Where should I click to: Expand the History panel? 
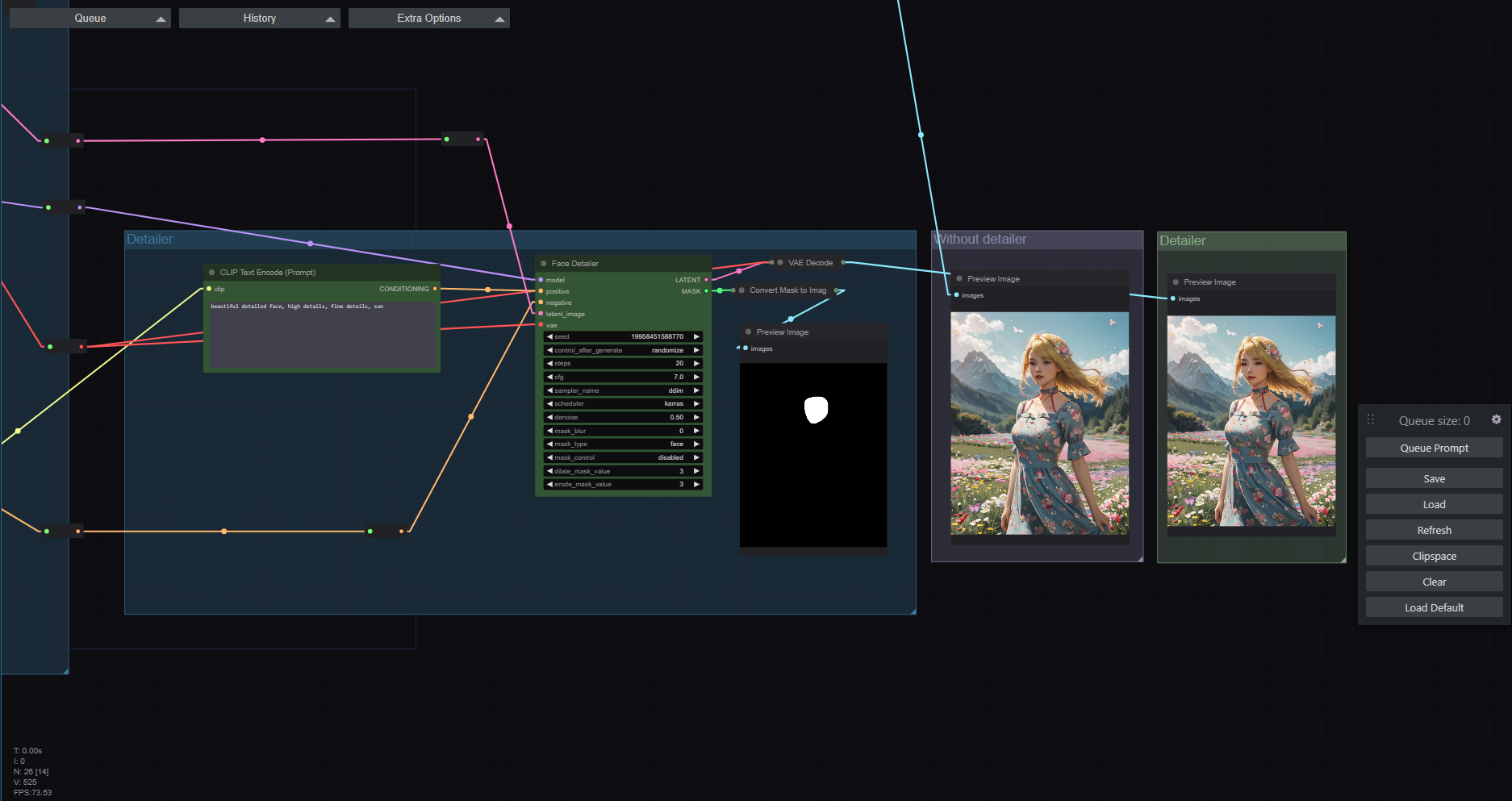(259, 19)
